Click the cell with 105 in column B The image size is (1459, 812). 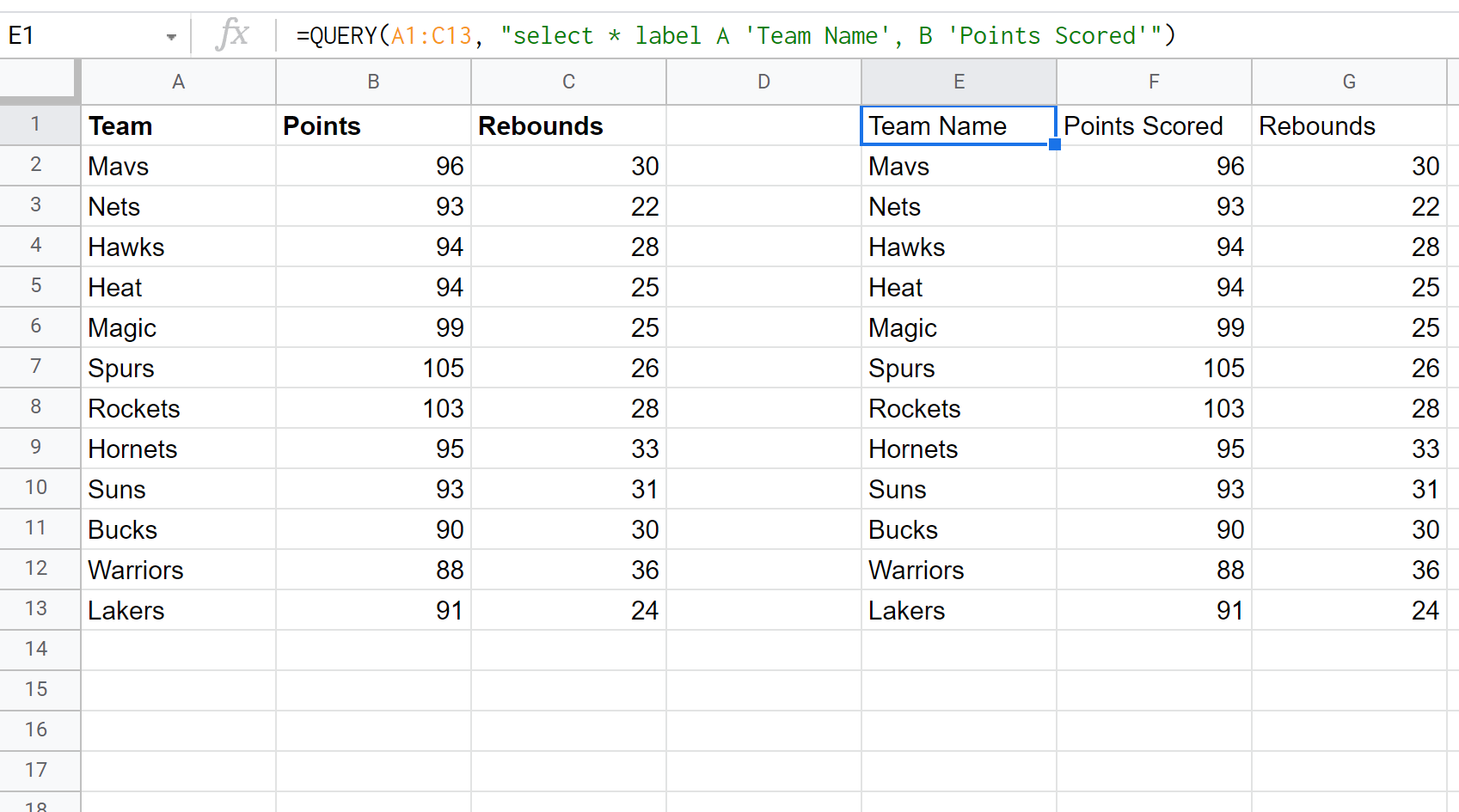373,368
